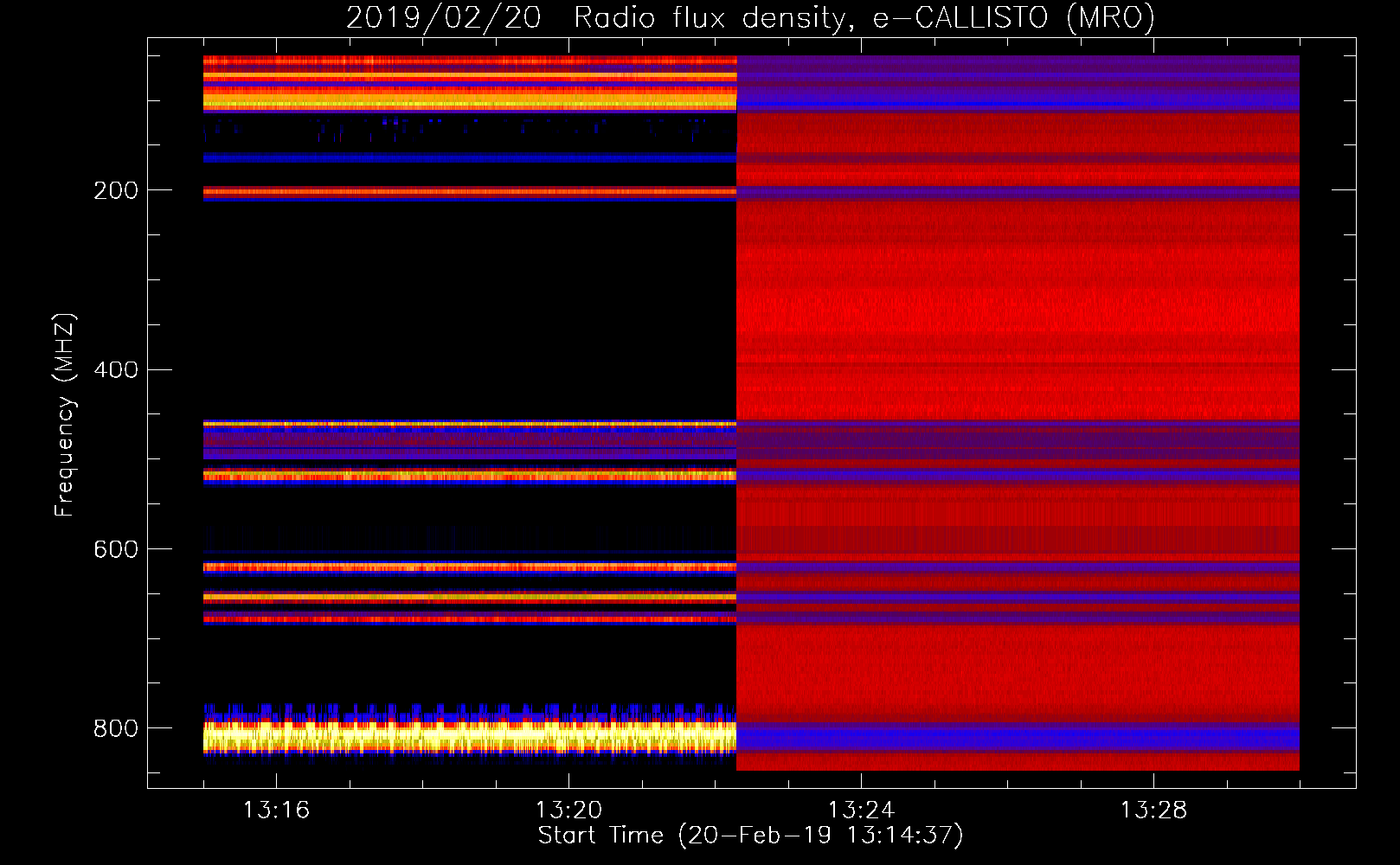Click the 13:20 time tick label
The width and height of the screenshot is (1400, 865).
point(568,810)
